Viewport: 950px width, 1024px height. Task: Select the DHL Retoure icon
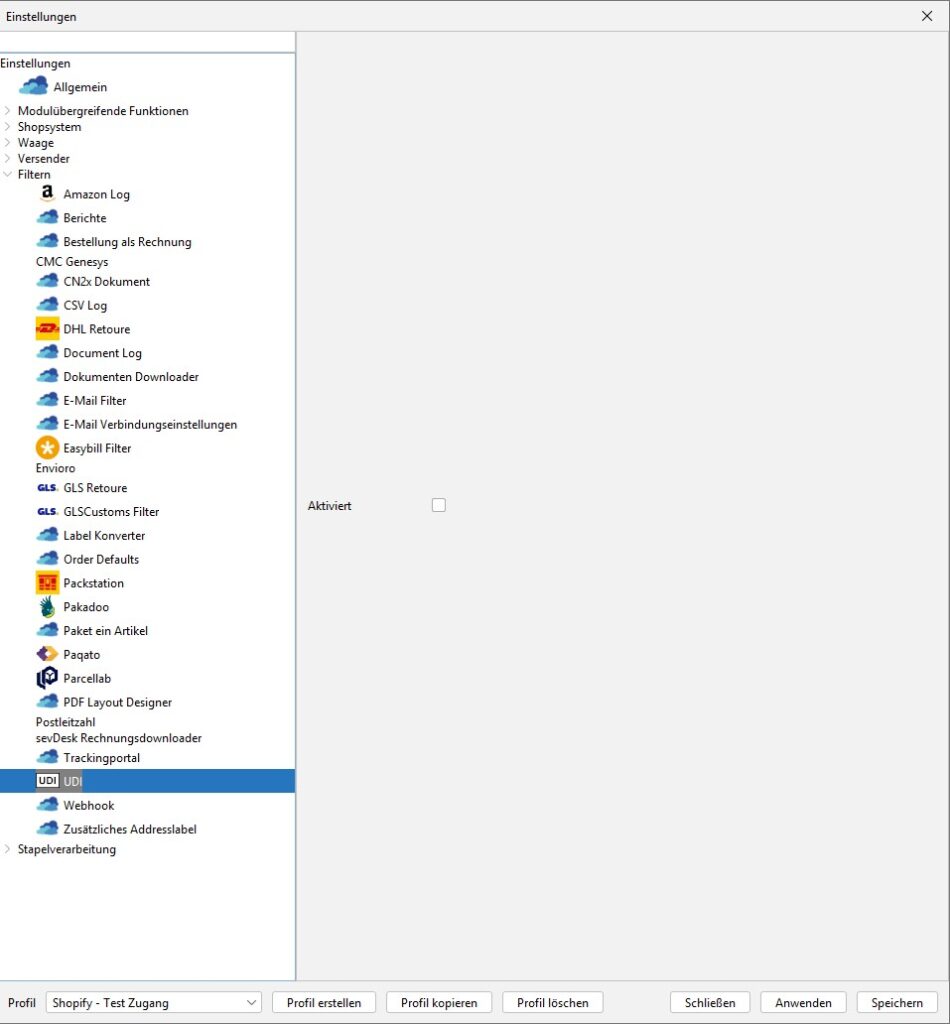(x=47, y=329)
